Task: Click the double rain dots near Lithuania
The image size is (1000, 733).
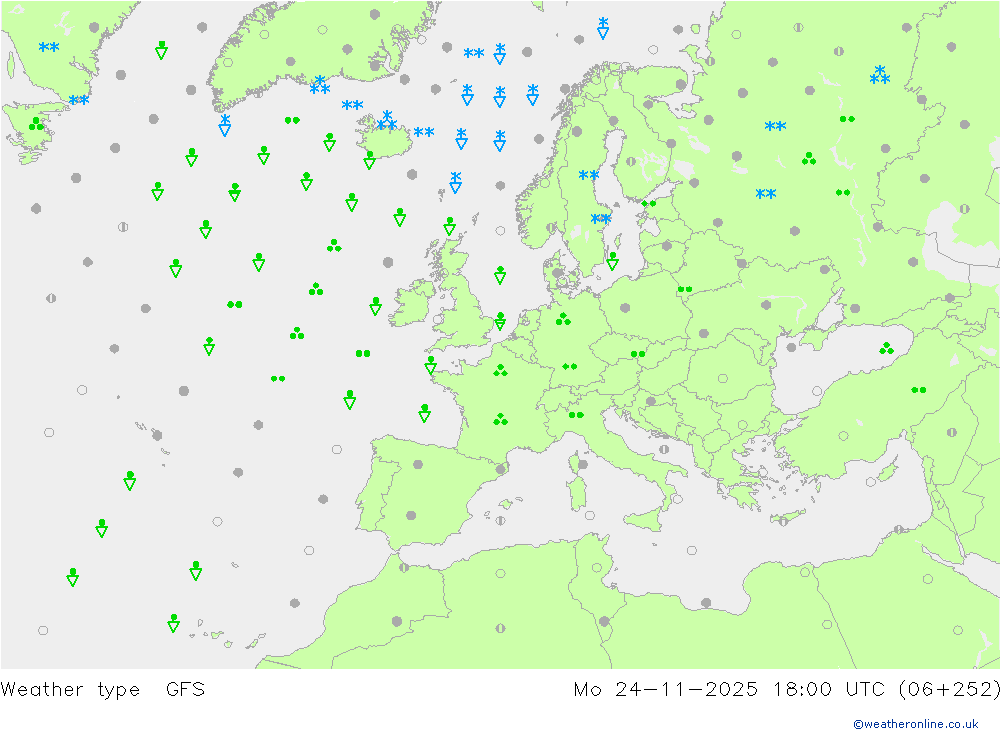Action: [684, 290]
